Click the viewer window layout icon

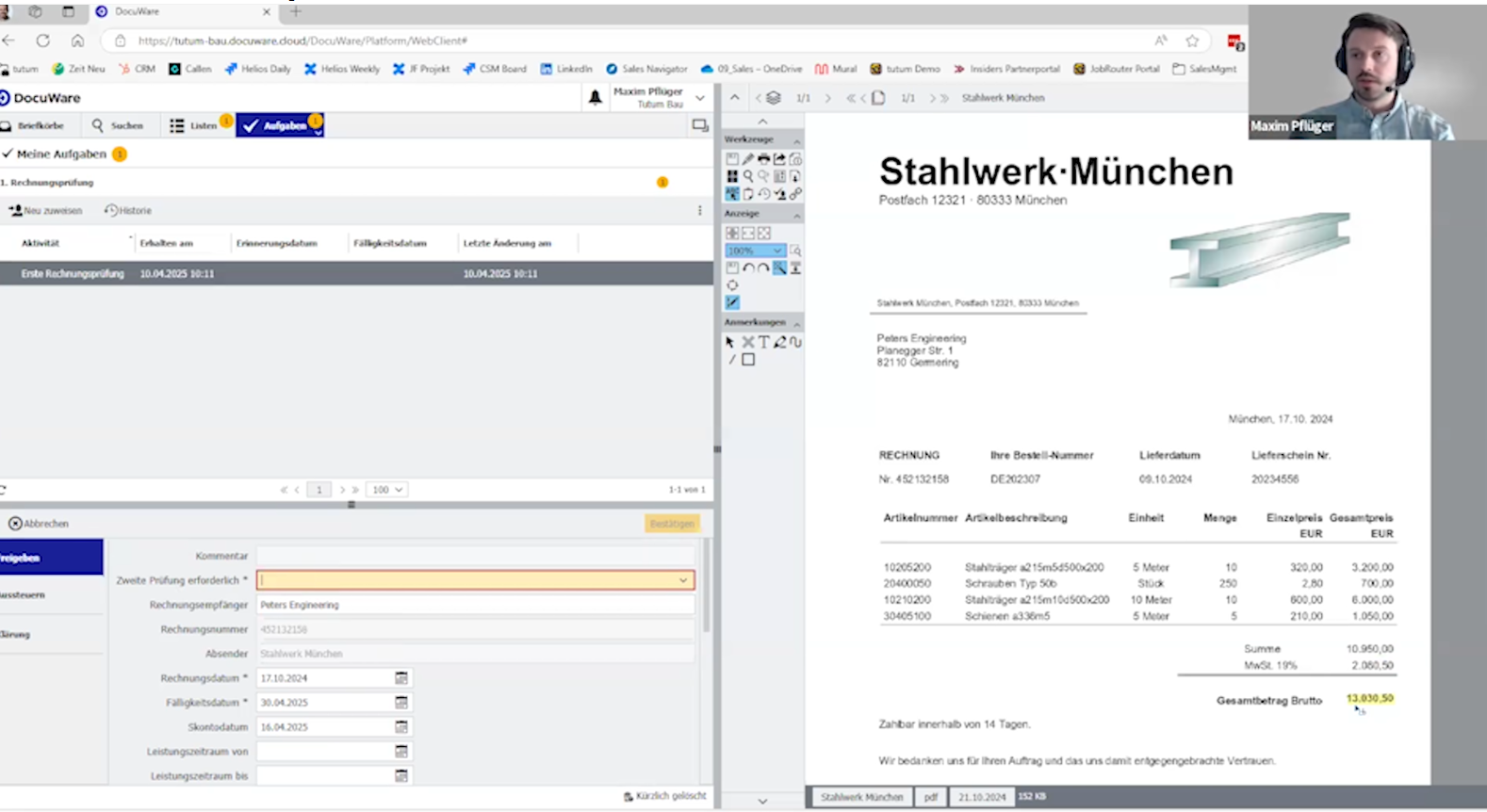pyautogui.click(x=699, y=125)
